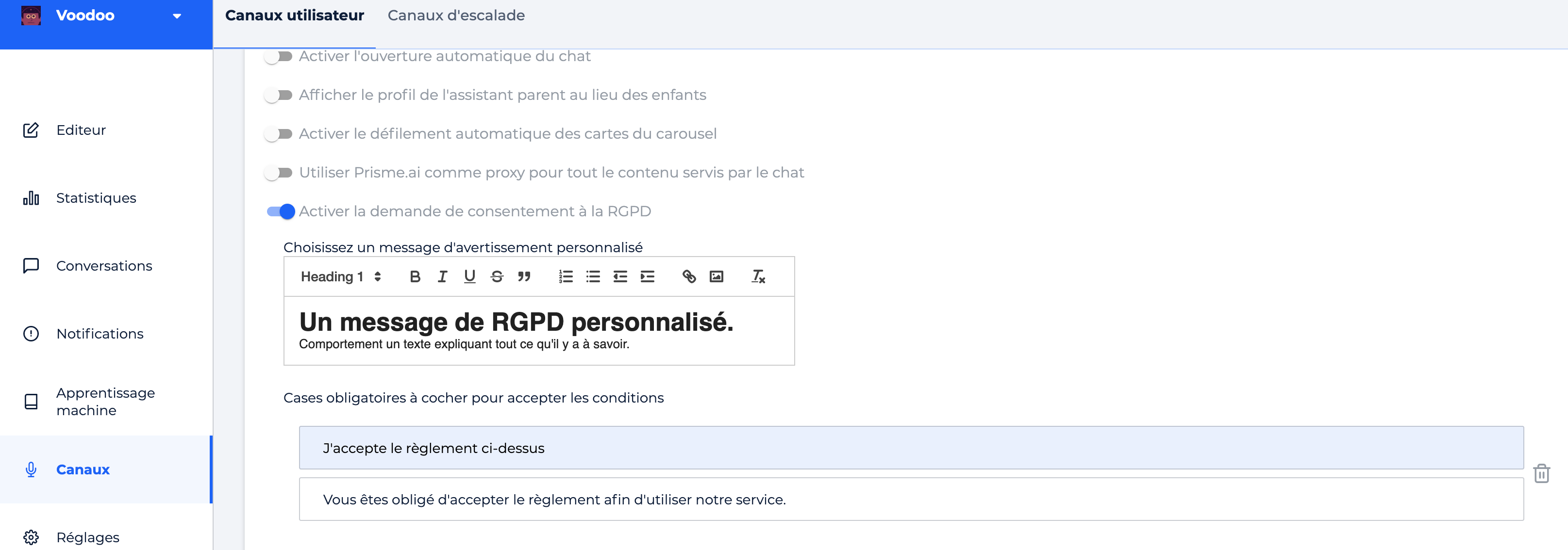Decrease indent of the text
This screenshot has width=1568, height=550.
(x=619, y=277)
